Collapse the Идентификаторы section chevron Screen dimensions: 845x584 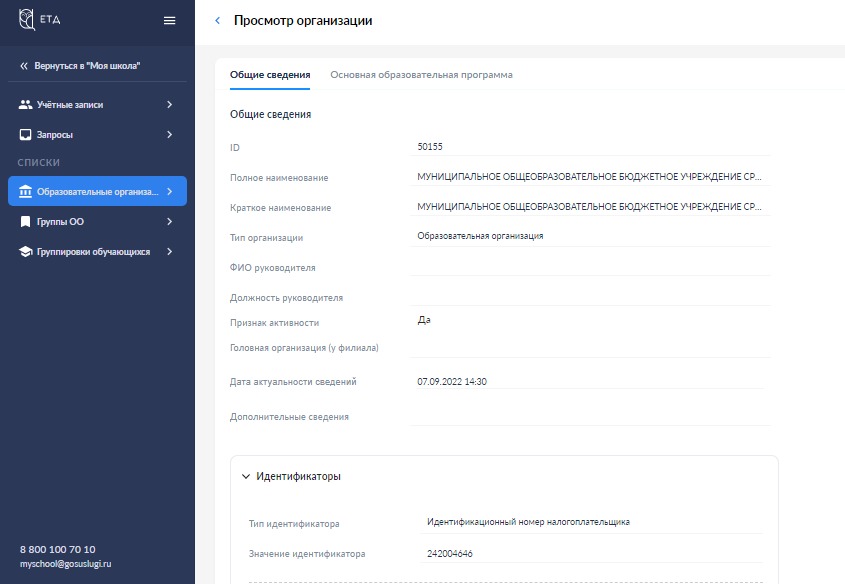coord(246,476)
